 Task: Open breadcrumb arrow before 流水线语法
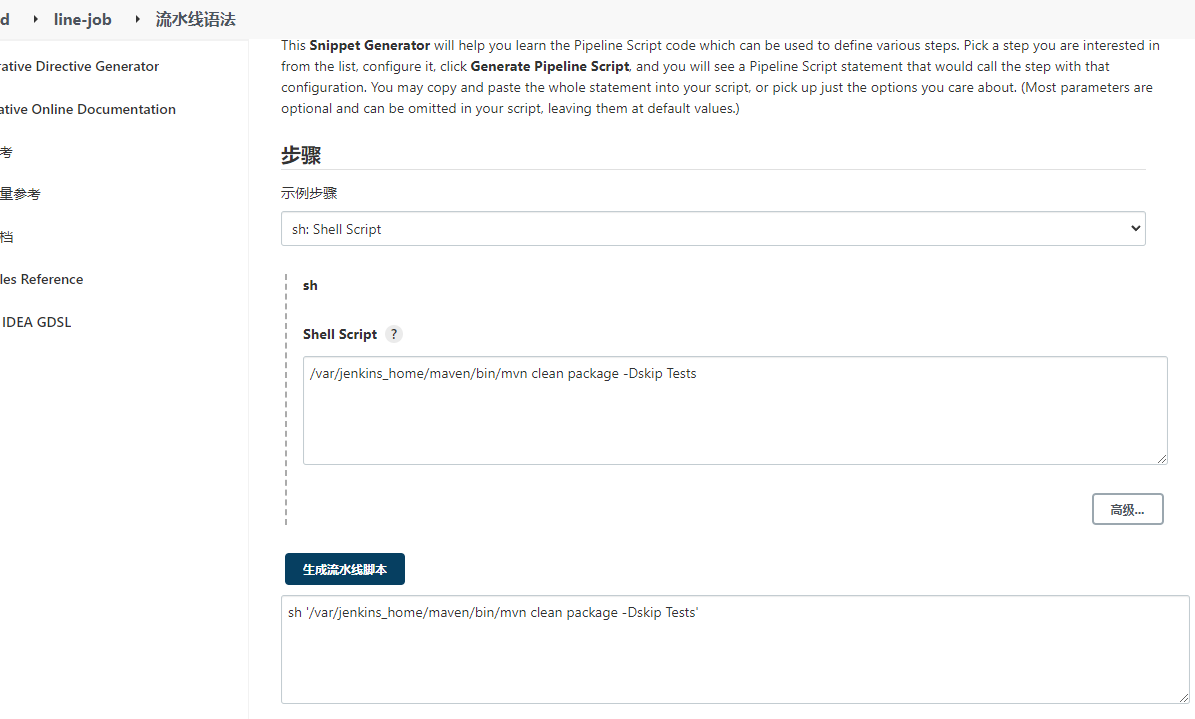tap(137, 19)
